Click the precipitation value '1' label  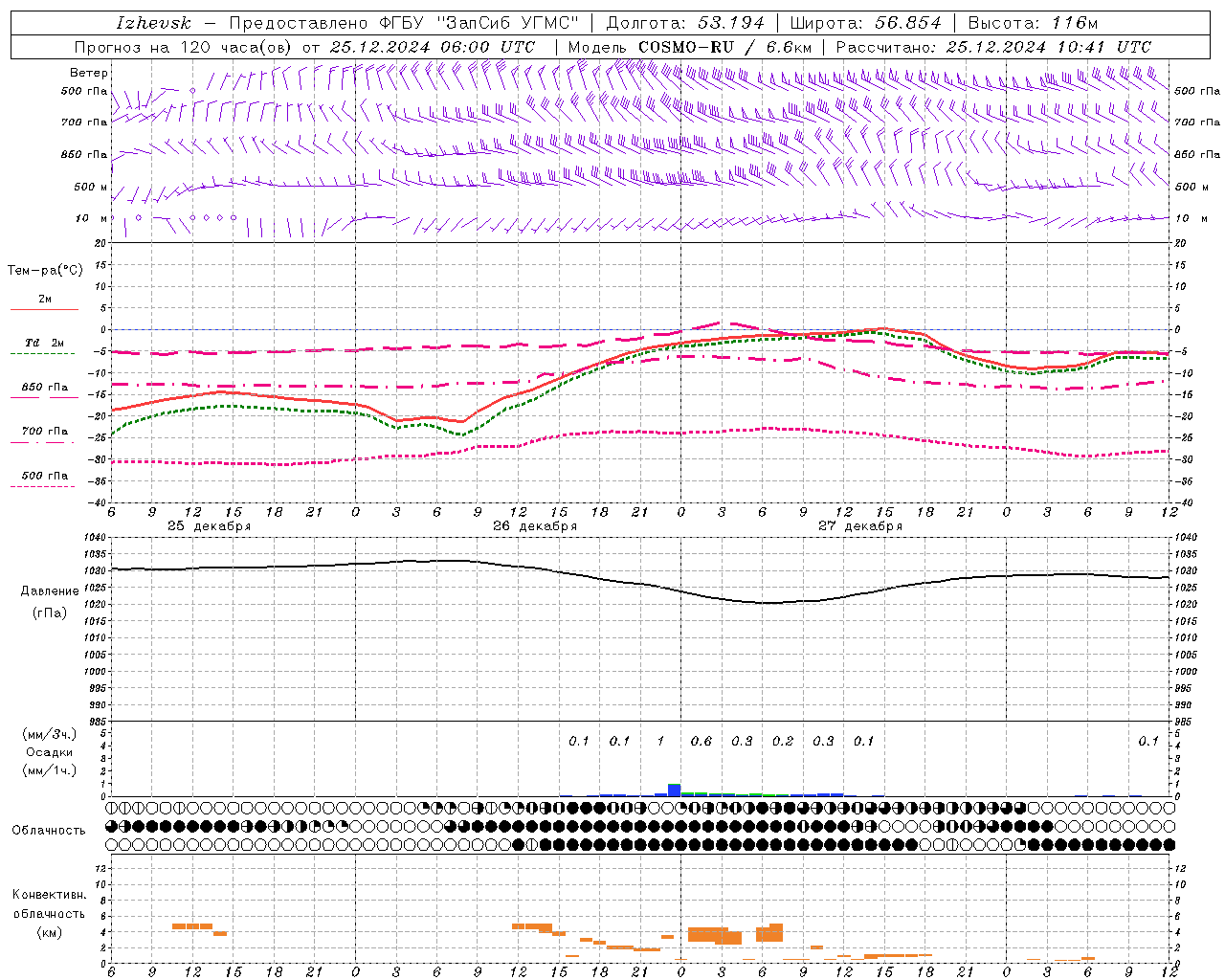click(660, 741)
